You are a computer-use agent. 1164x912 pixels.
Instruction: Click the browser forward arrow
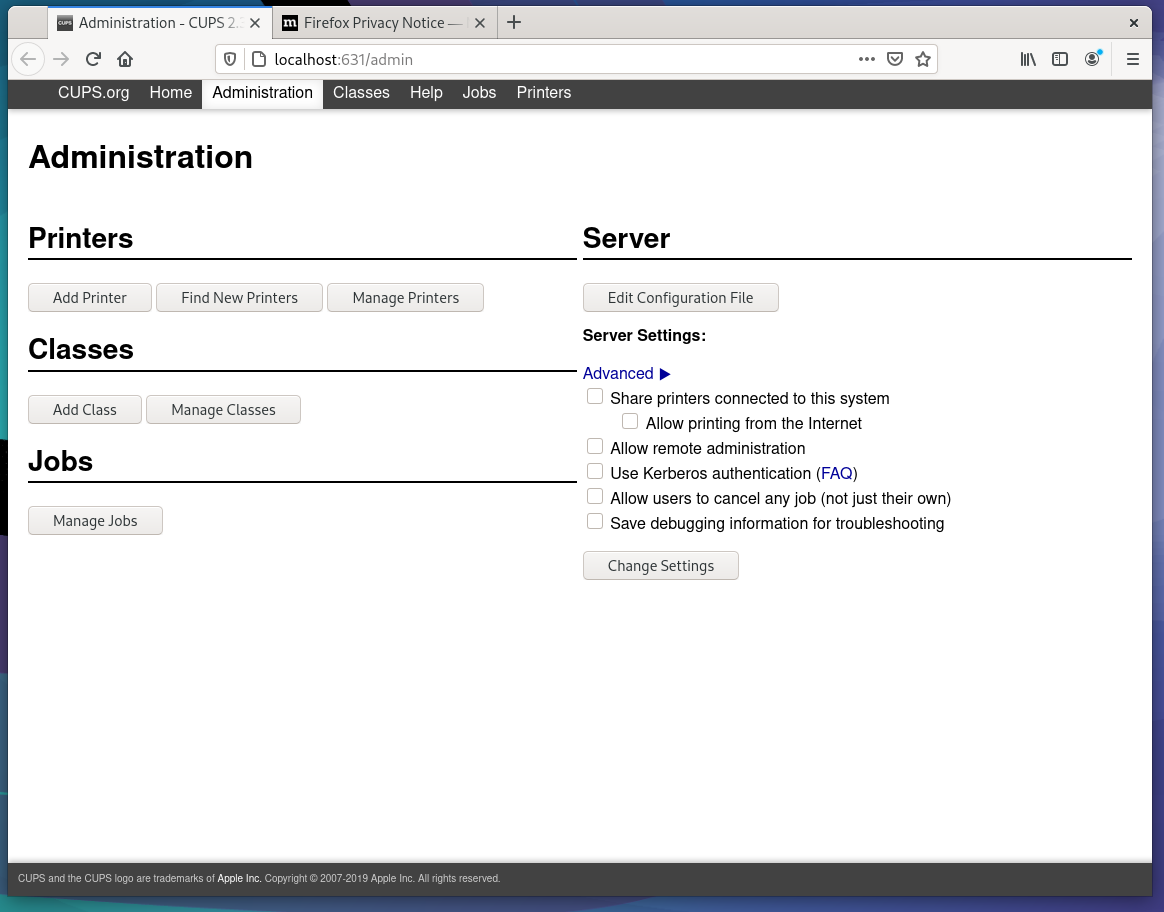(x=61, y=59)
